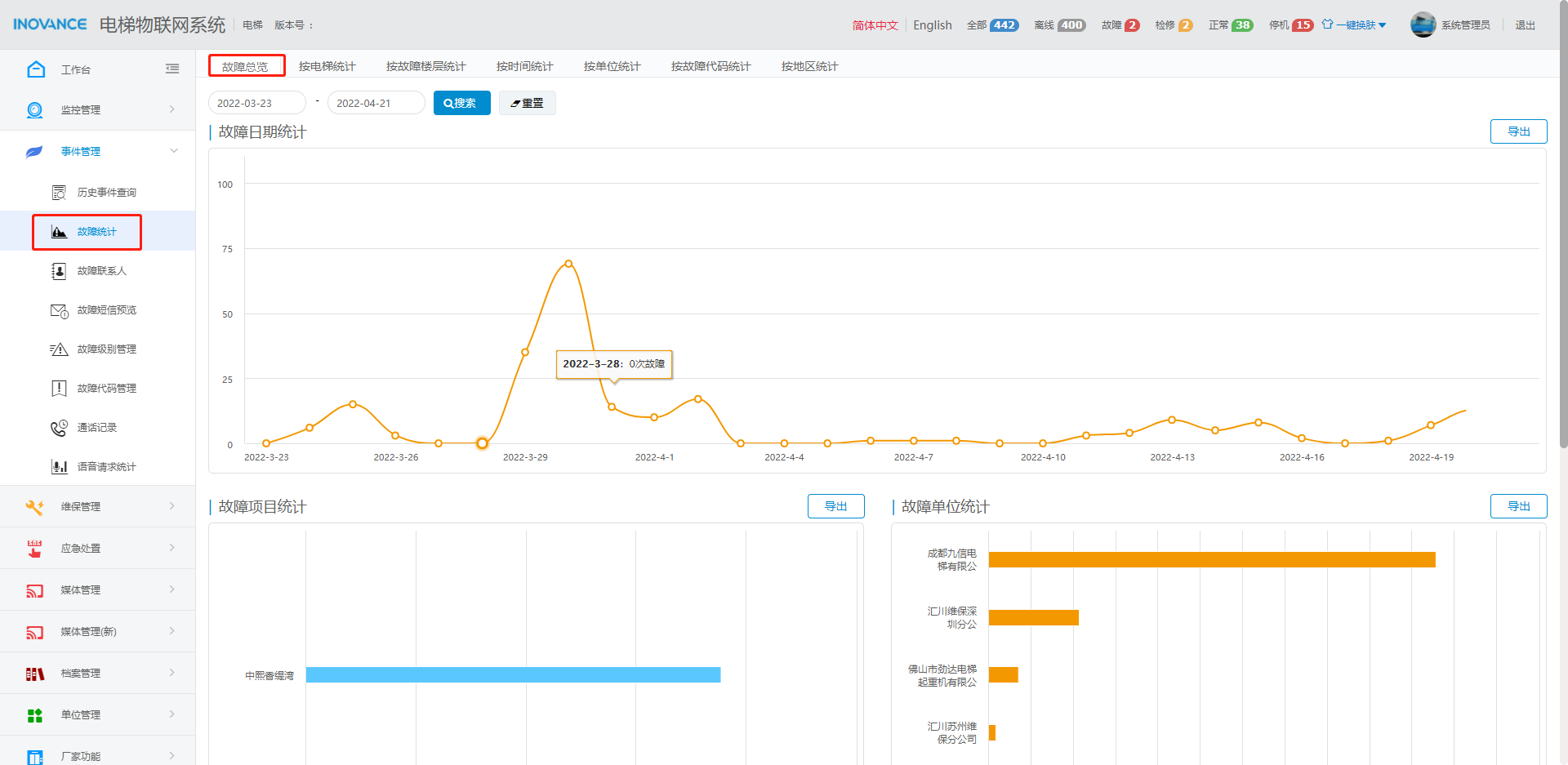Switch to the 按时间统计 tab
Image resolution: width=1568 pixels, height=765 pixels.
click(524, 66)
